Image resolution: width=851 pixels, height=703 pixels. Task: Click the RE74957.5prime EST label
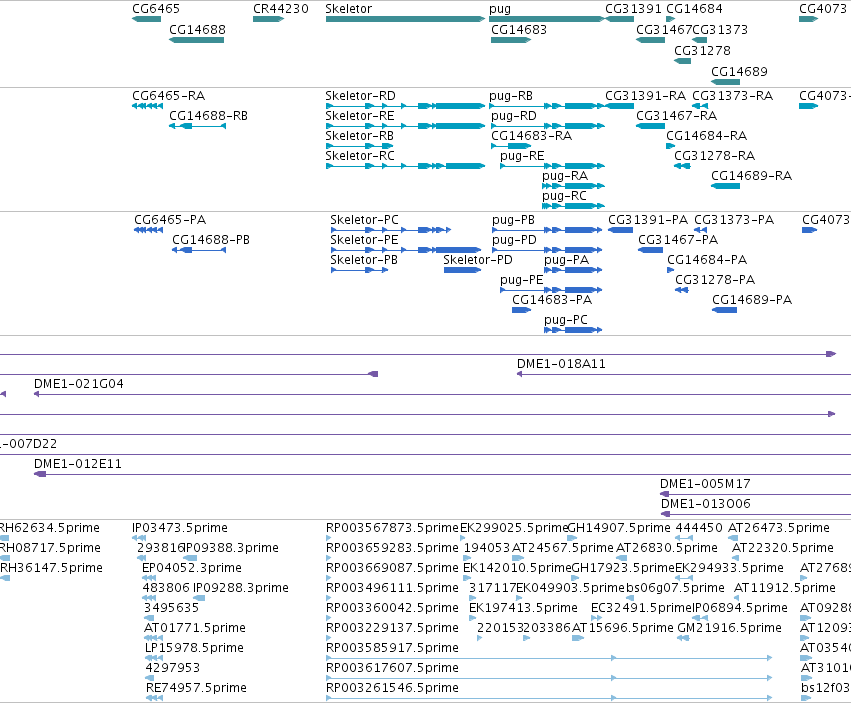coord(196,688)
